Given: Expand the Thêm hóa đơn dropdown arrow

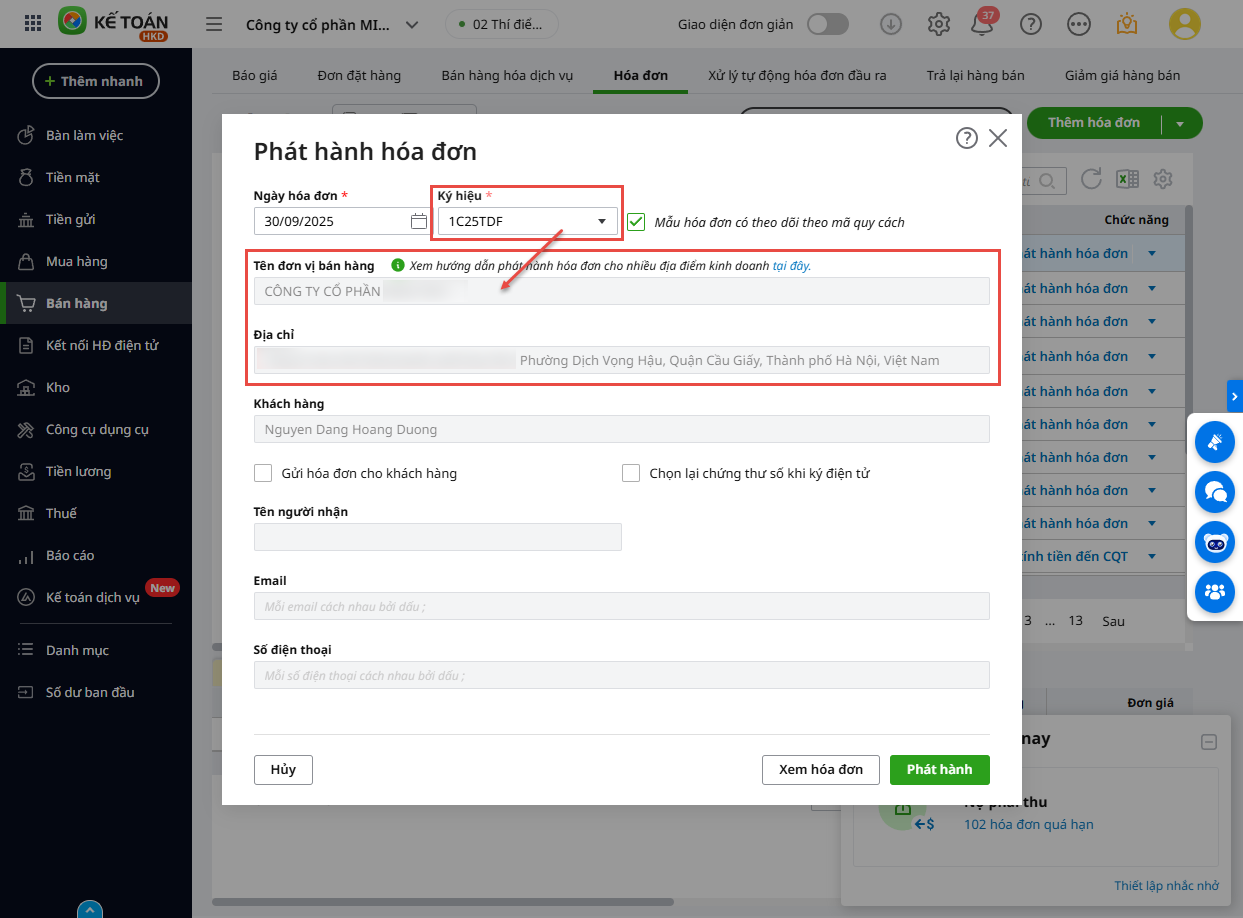Looking at the screenshot, I should coord(1180,124).
